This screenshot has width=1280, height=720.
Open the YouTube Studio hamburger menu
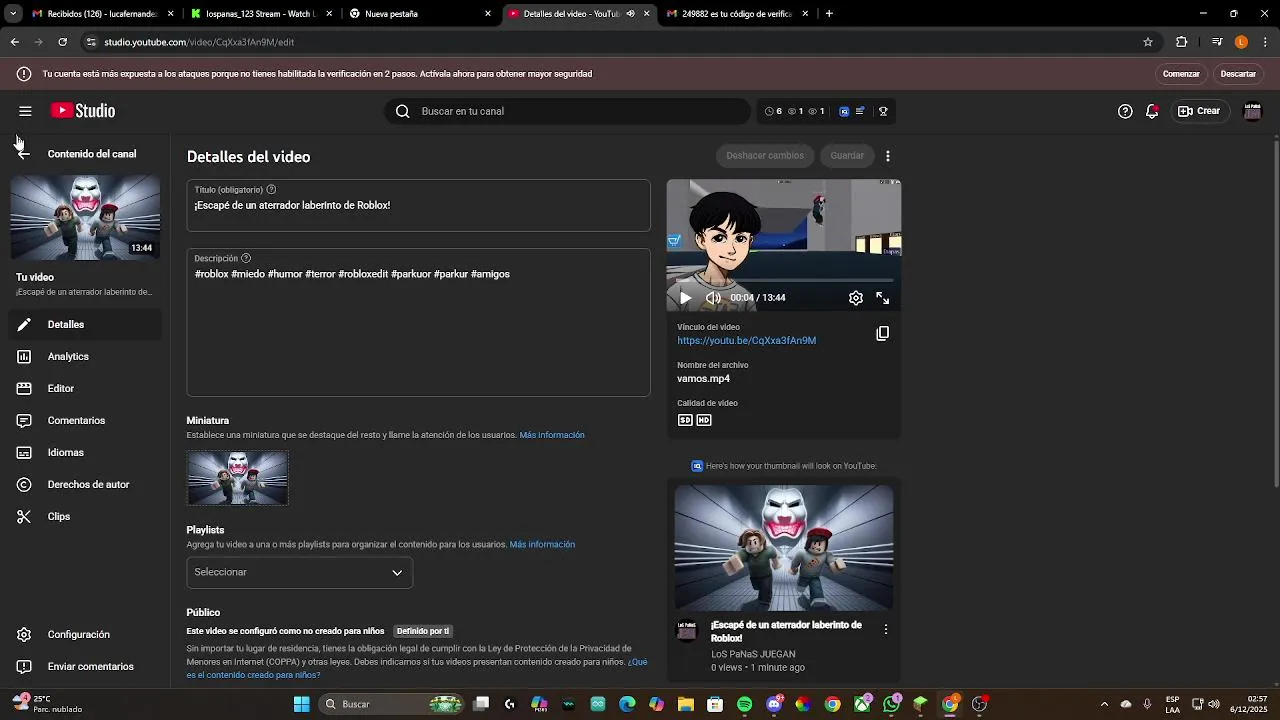click(25, 111)
